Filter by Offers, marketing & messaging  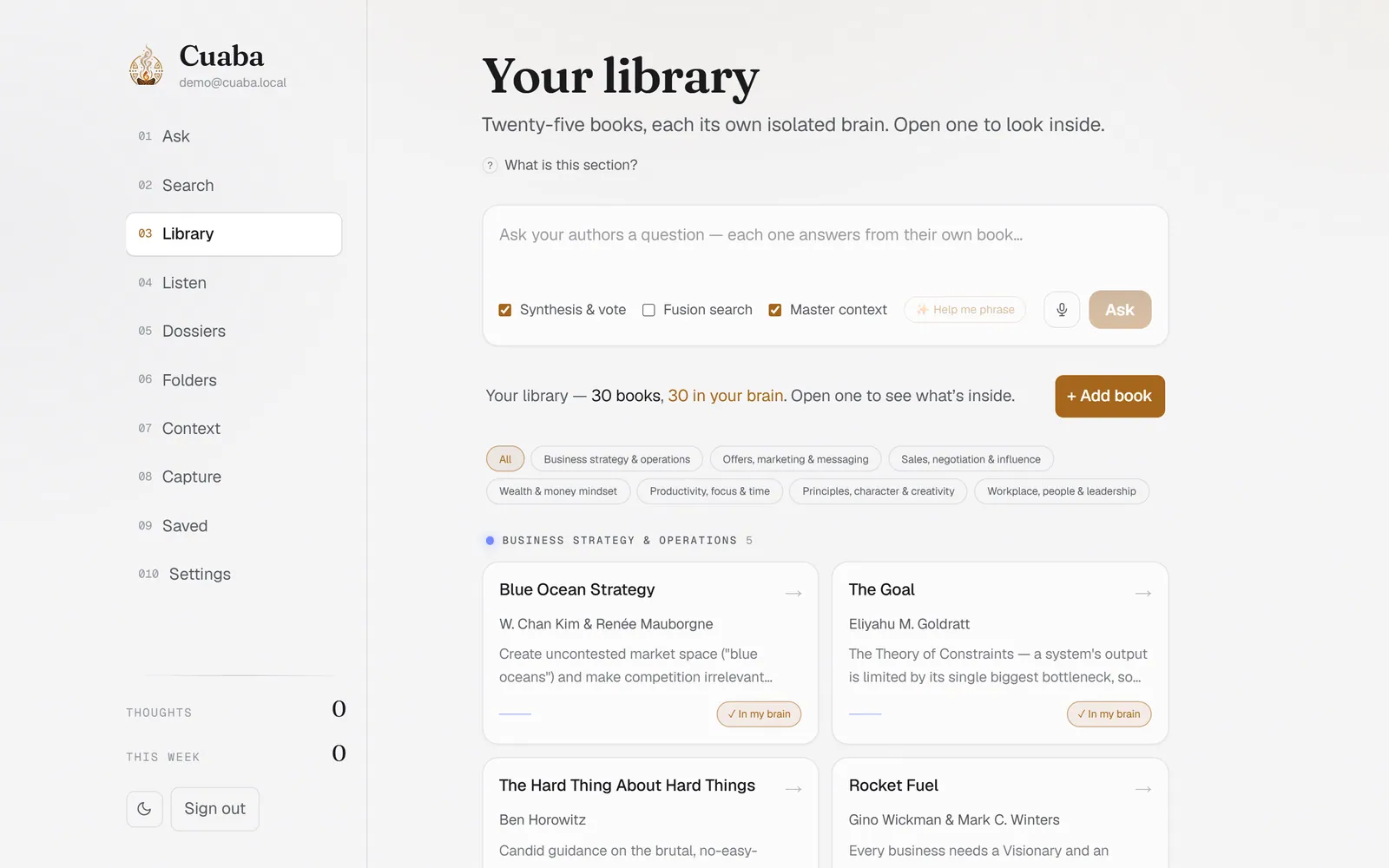pyautogui.click(x=795, y=460)
